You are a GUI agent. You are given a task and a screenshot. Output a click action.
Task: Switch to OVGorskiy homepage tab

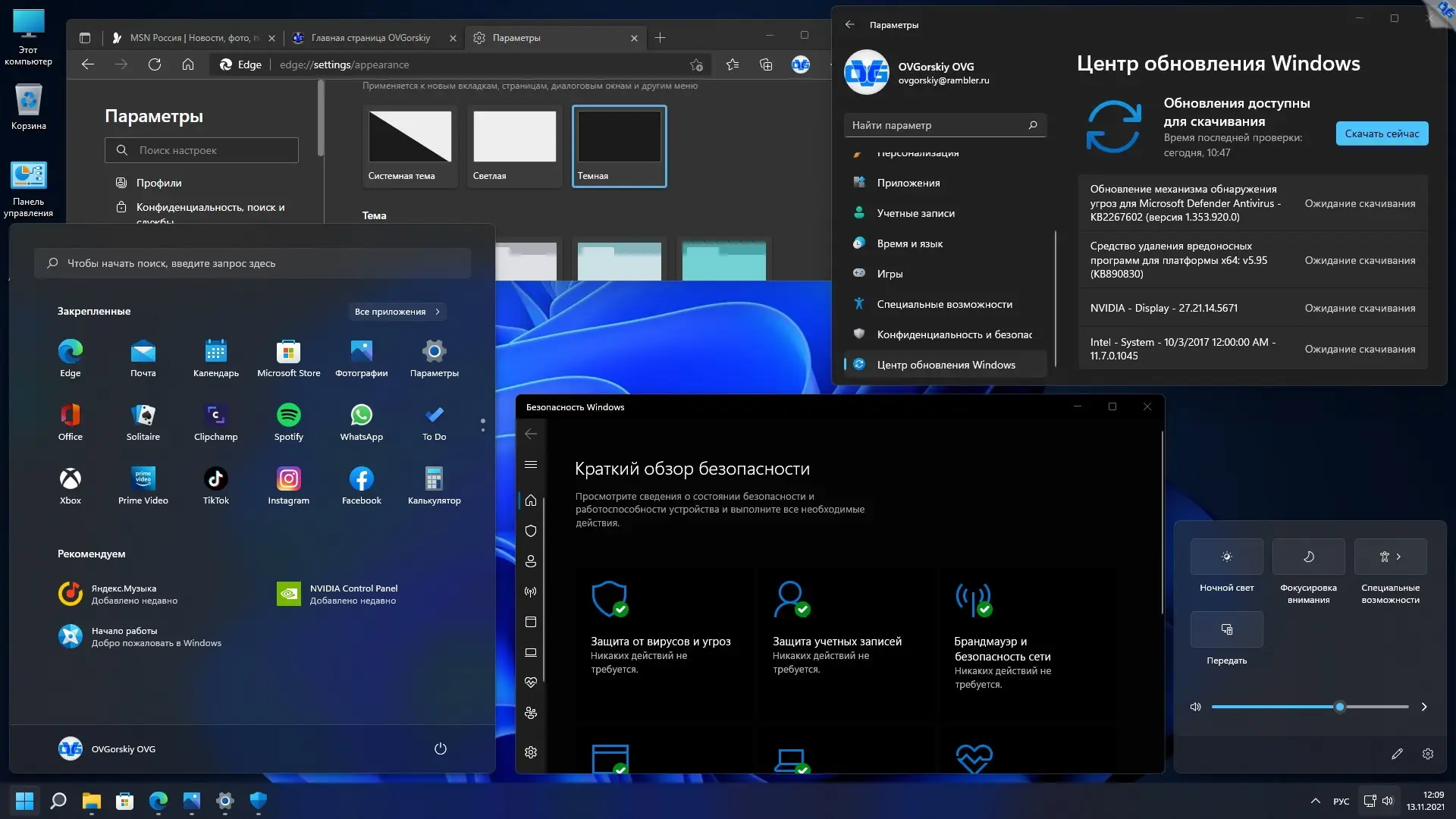(x=370, y=37)
